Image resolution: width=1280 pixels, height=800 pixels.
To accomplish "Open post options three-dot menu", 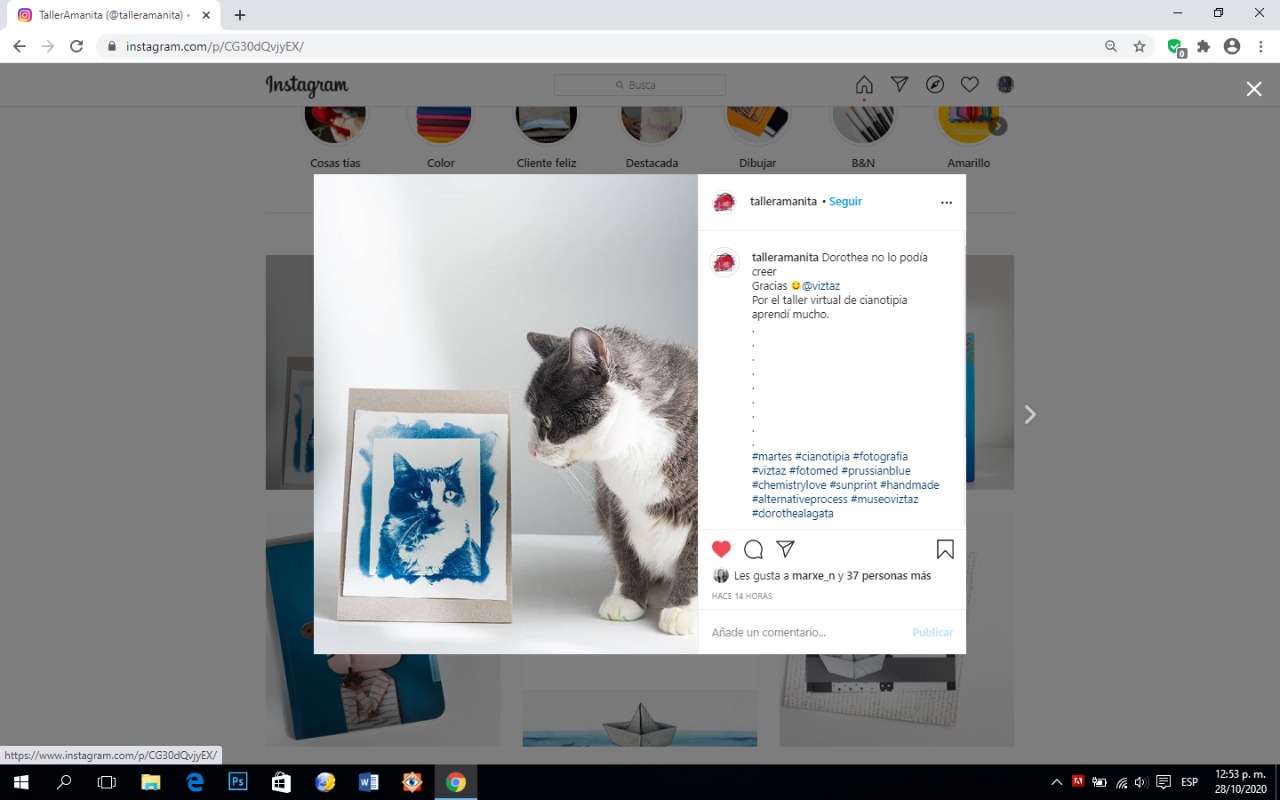I will point(946,202).
